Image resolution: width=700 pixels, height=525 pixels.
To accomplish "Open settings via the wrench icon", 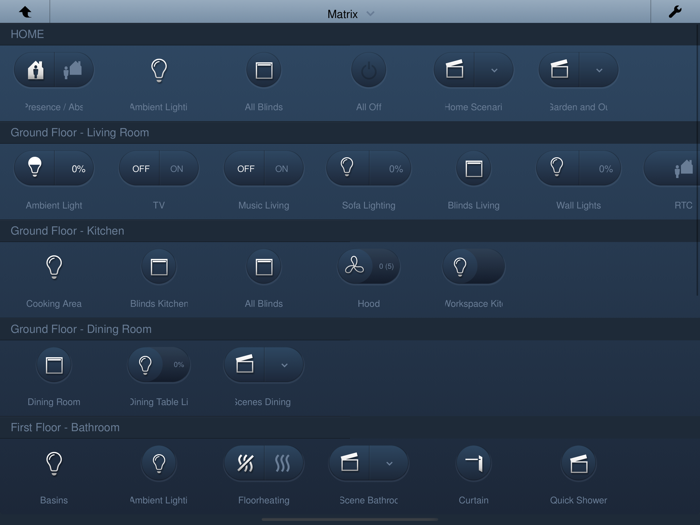I will click(675, 12).
